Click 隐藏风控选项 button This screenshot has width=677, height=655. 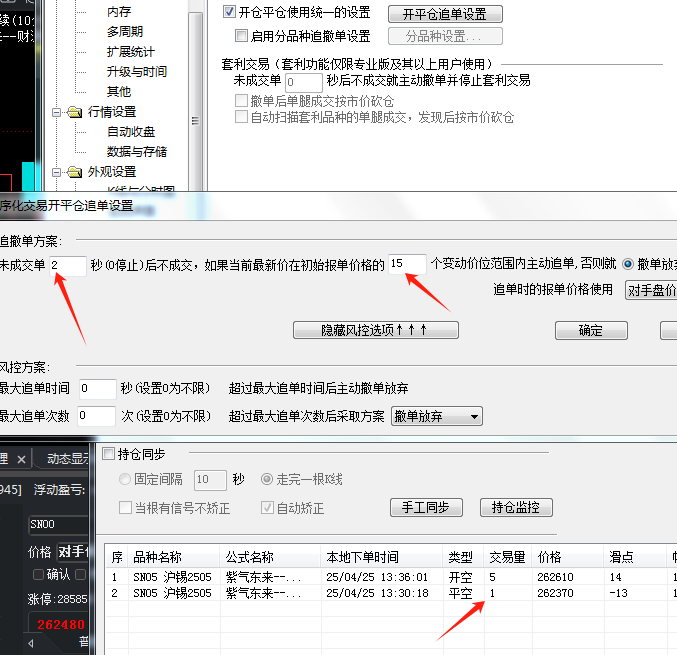[376, 330]
